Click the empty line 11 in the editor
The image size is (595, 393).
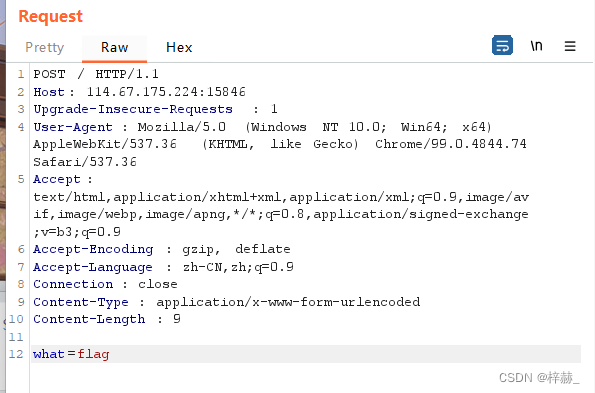[x=306, y=336]
